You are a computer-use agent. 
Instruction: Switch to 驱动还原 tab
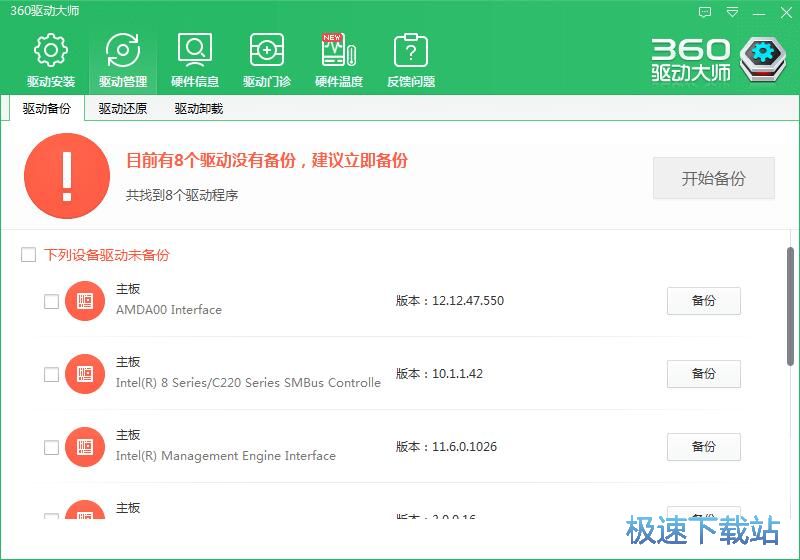122,109
